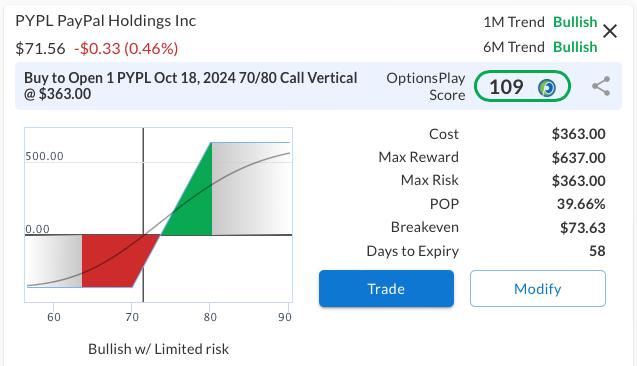The height and width of the screenshot is (366, 637).
Task: Click the share icon
Action: point(601,86)
